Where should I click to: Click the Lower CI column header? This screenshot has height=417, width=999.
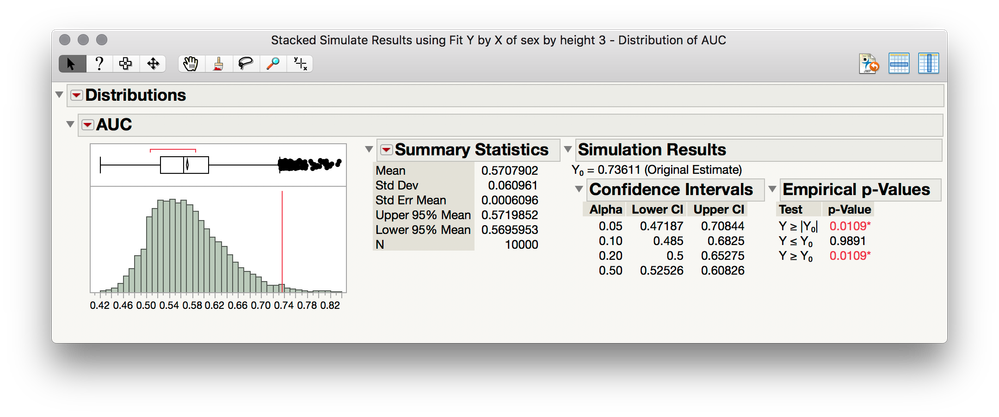click(x=658, y=209)
